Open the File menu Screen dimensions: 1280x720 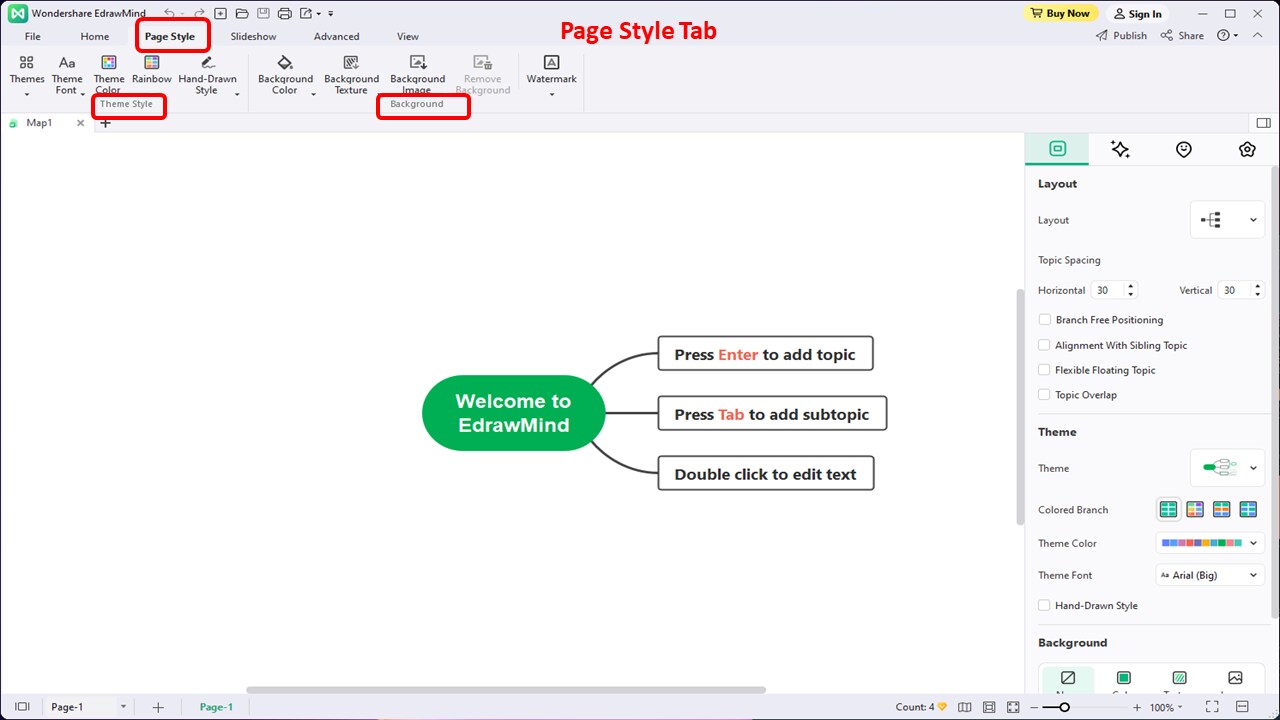(x=33, y=36)
